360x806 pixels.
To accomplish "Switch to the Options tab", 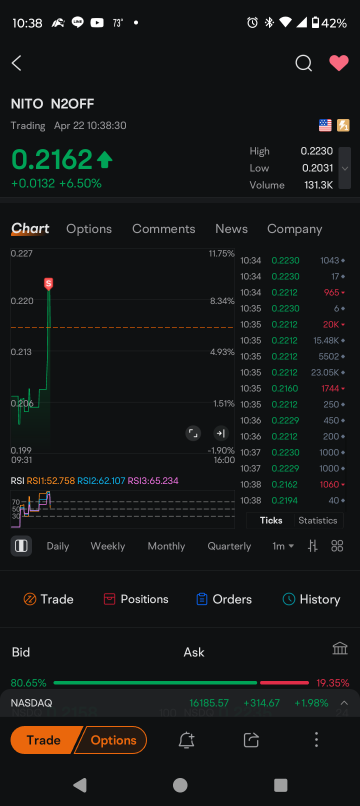I will (89, 229).
